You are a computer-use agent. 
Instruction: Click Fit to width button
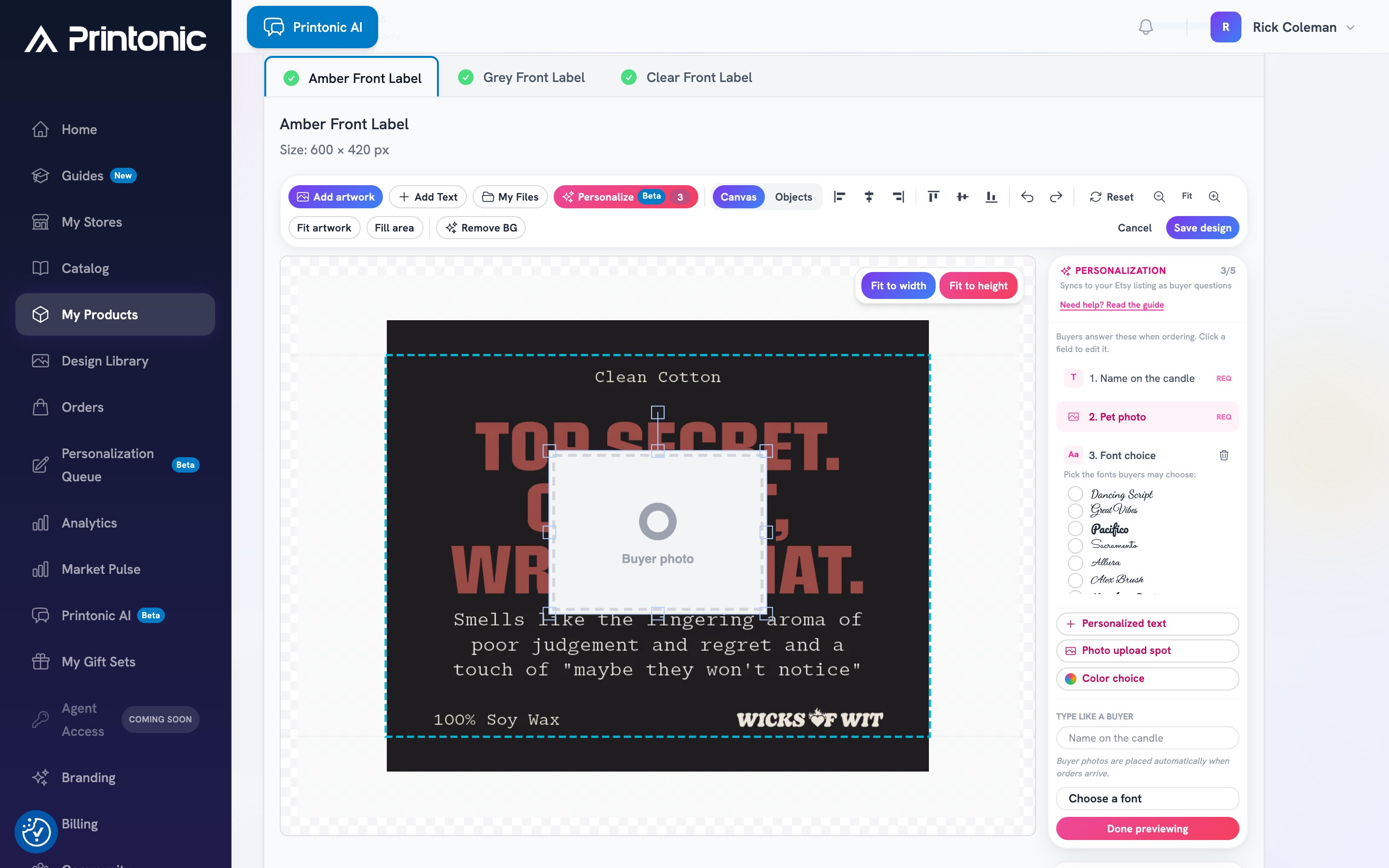pyautogui.click(x=898, y=286)
